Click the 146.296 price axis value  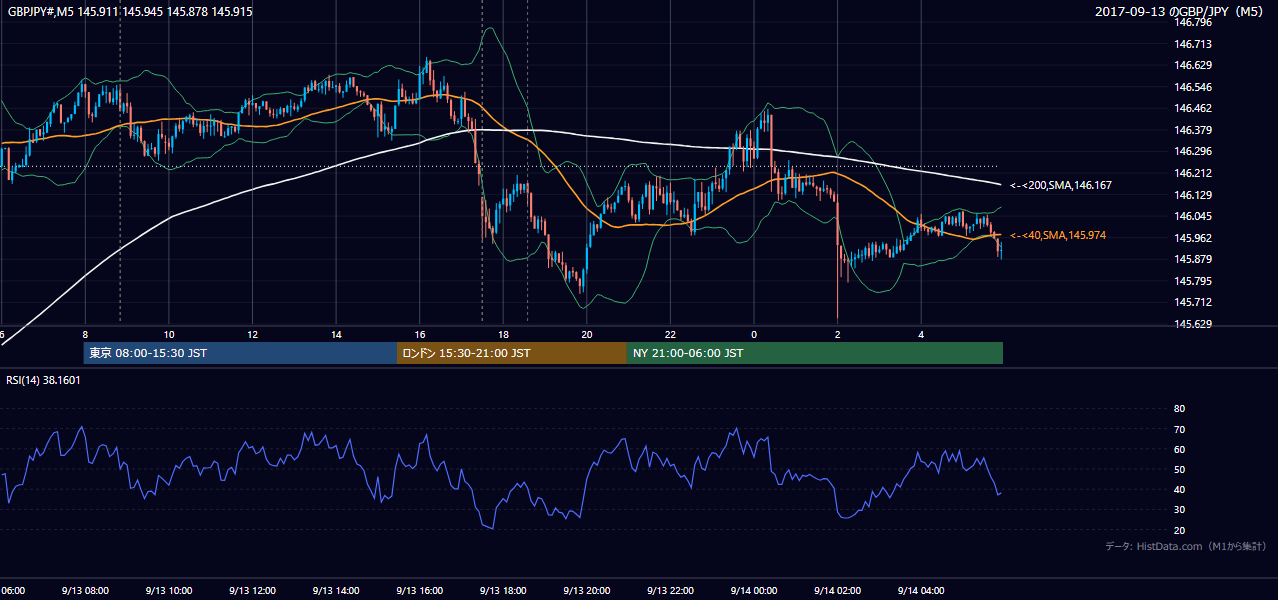pyautogui.click(x=1194, y=151)
